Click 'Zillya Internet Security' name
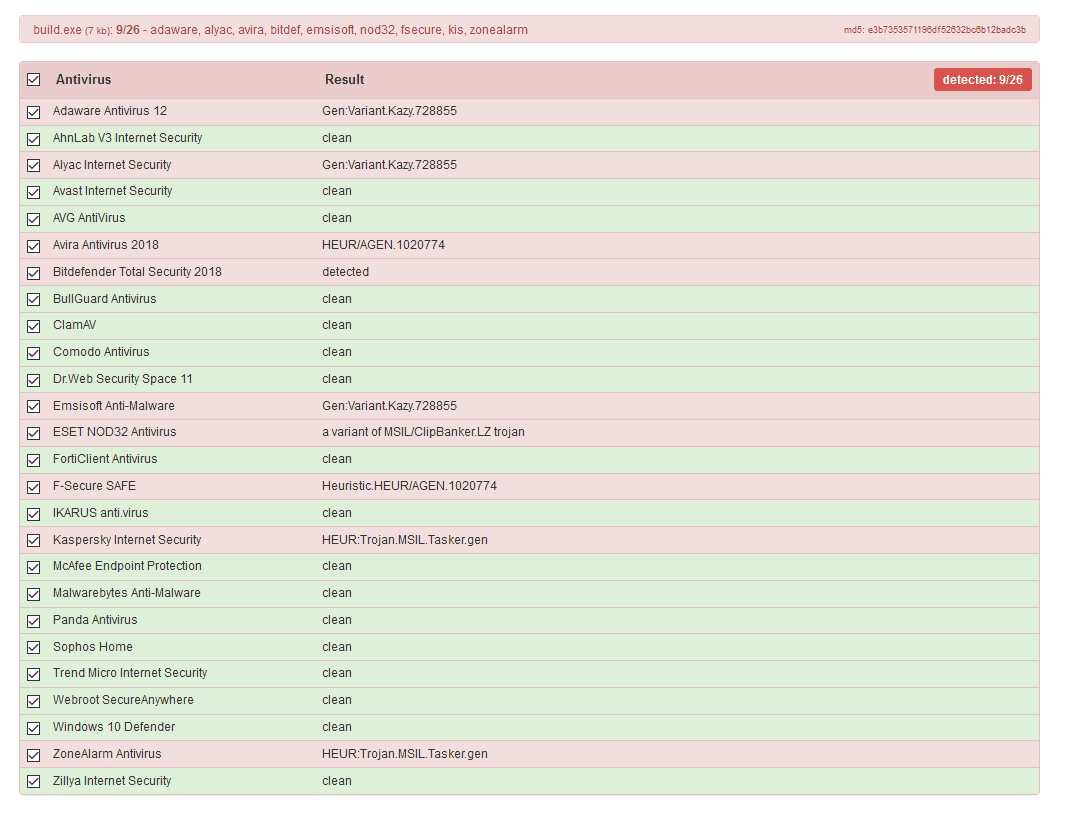The image size is (1073, 822). tap(112, 781)
